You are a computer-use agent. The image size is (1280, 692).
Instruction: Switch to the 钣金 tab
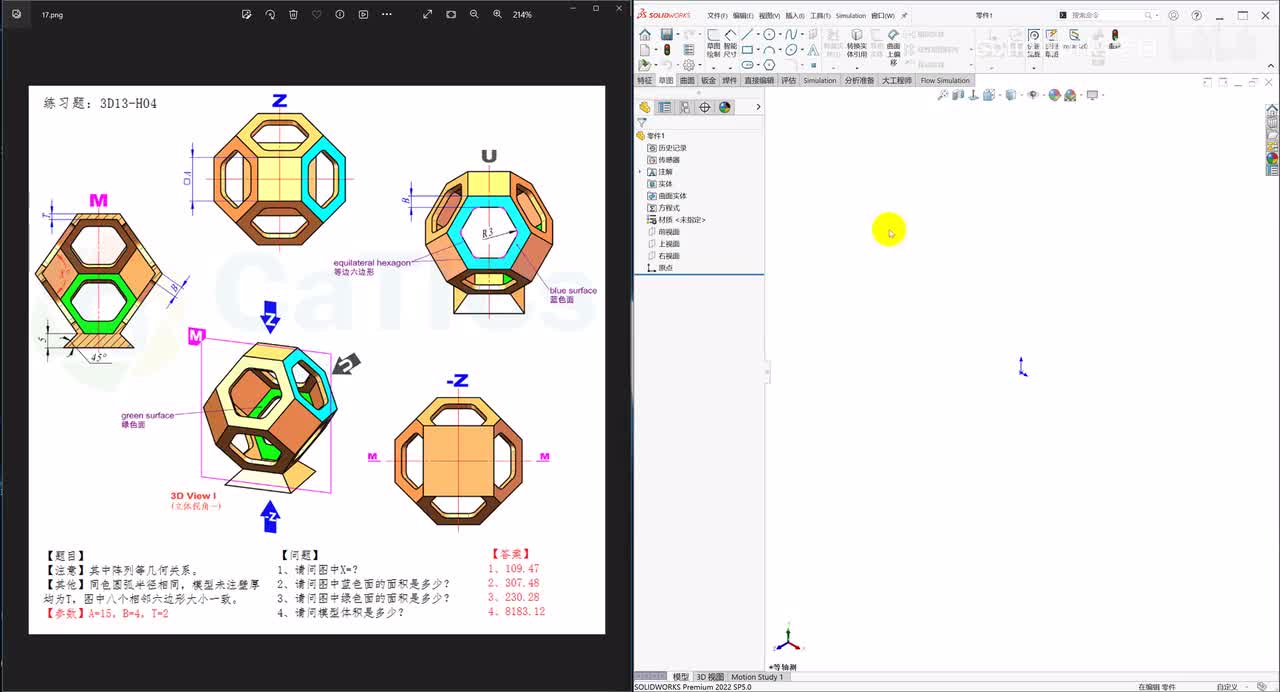(708, 80)
